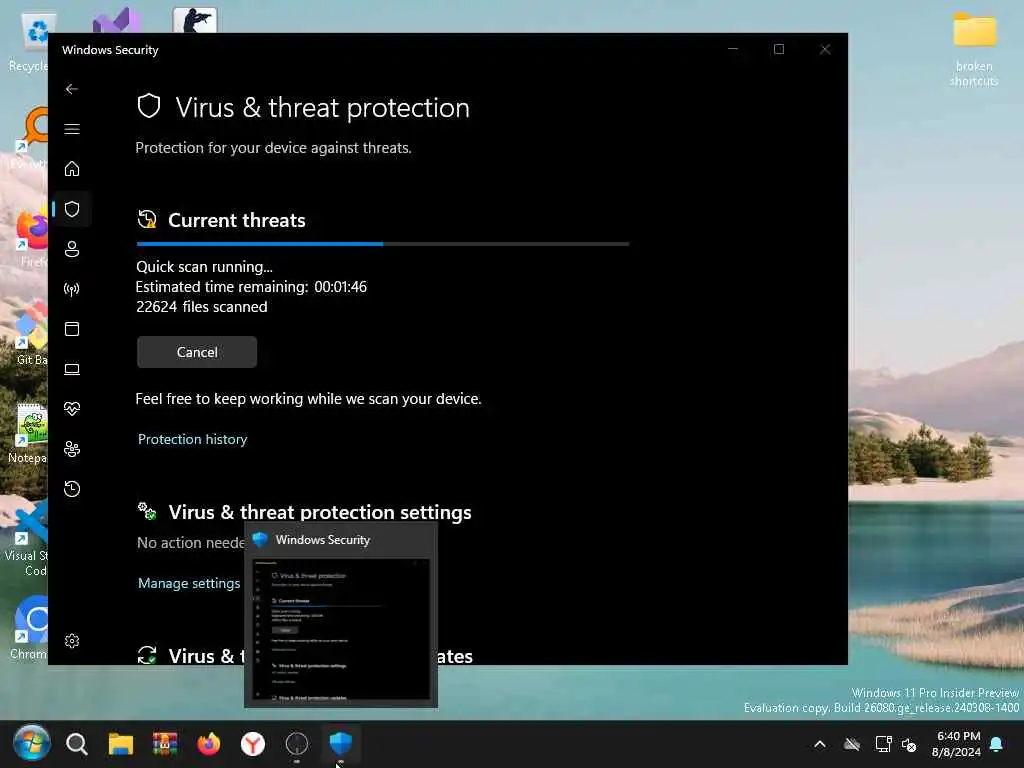The width and height of the screenshot is (1024, 768).
Task: Open File Explorer from taskbar
Action: [x=121, y=743]
